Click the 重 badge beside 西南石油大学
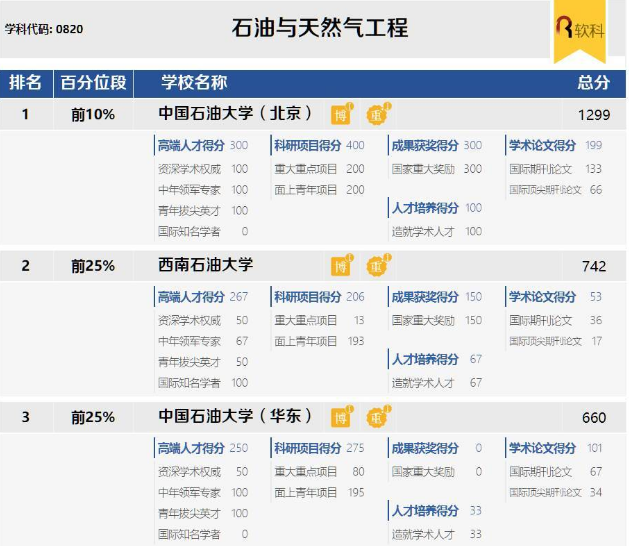The image size is (629, 546). (376, 266)
